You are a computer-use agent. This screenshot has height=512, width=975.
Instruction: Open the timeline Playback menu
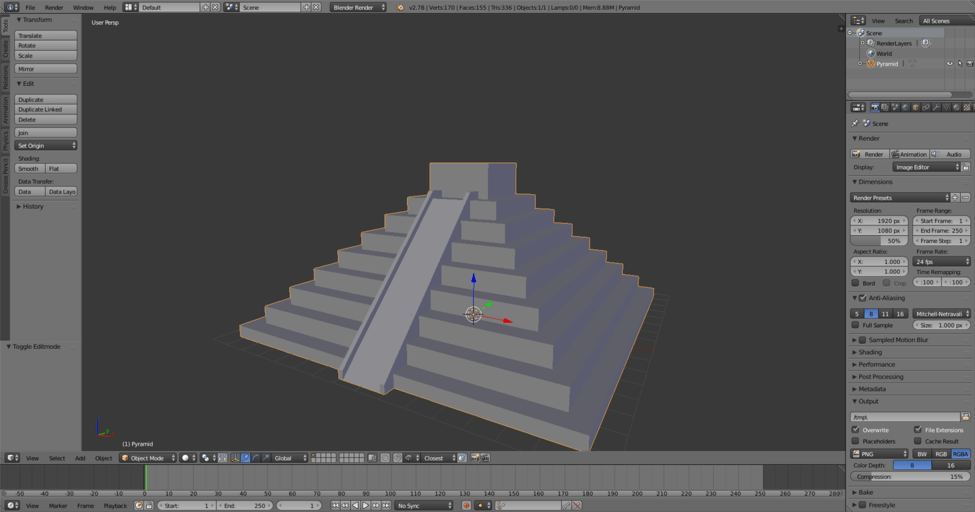click(115, 506)
